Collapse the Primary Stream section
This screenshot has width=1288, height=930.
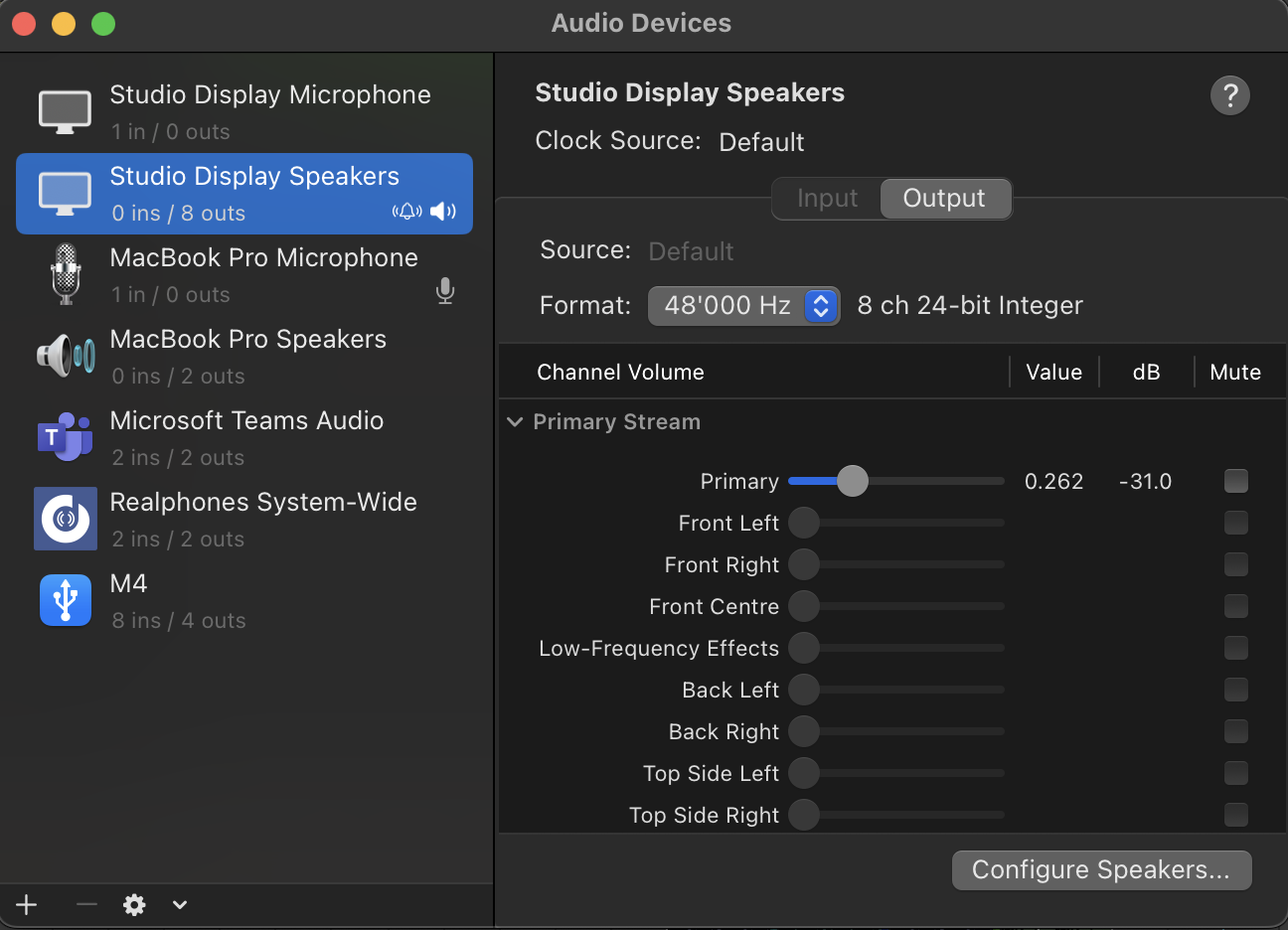click(x=515, y=422)
